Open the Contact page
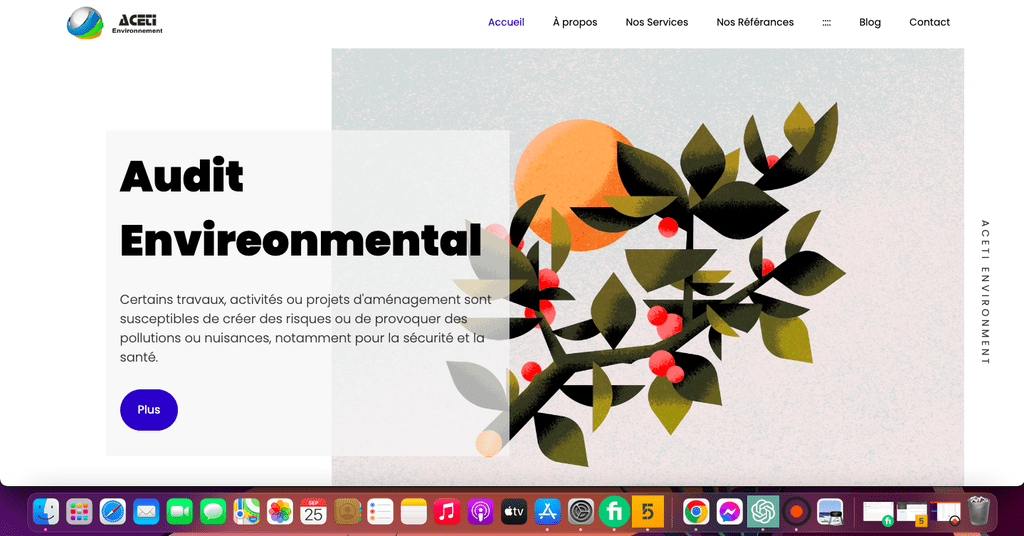1024x536 pixels. (929, 22)
